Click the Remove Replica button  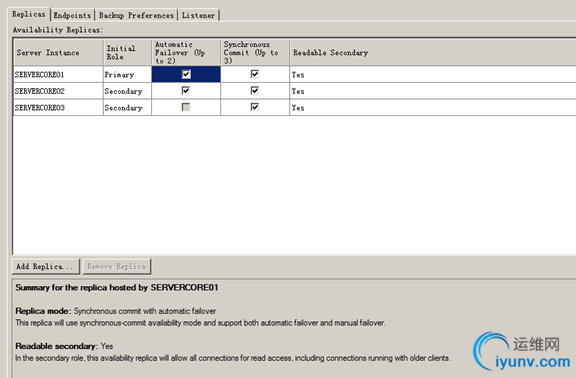[117, 266]
